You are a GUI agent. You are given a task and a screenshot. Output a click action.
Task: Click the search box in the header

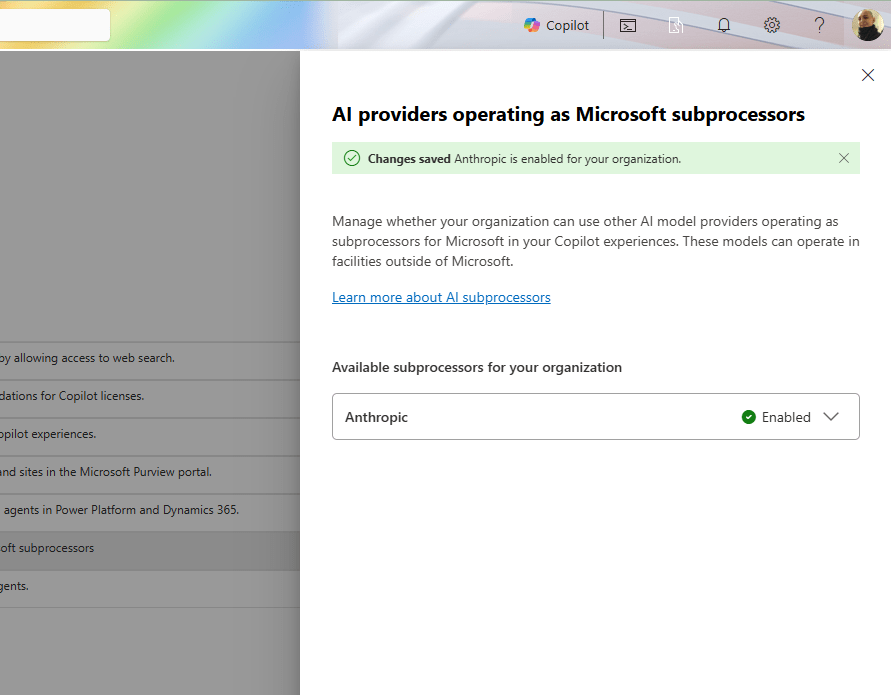pos(54,25)
